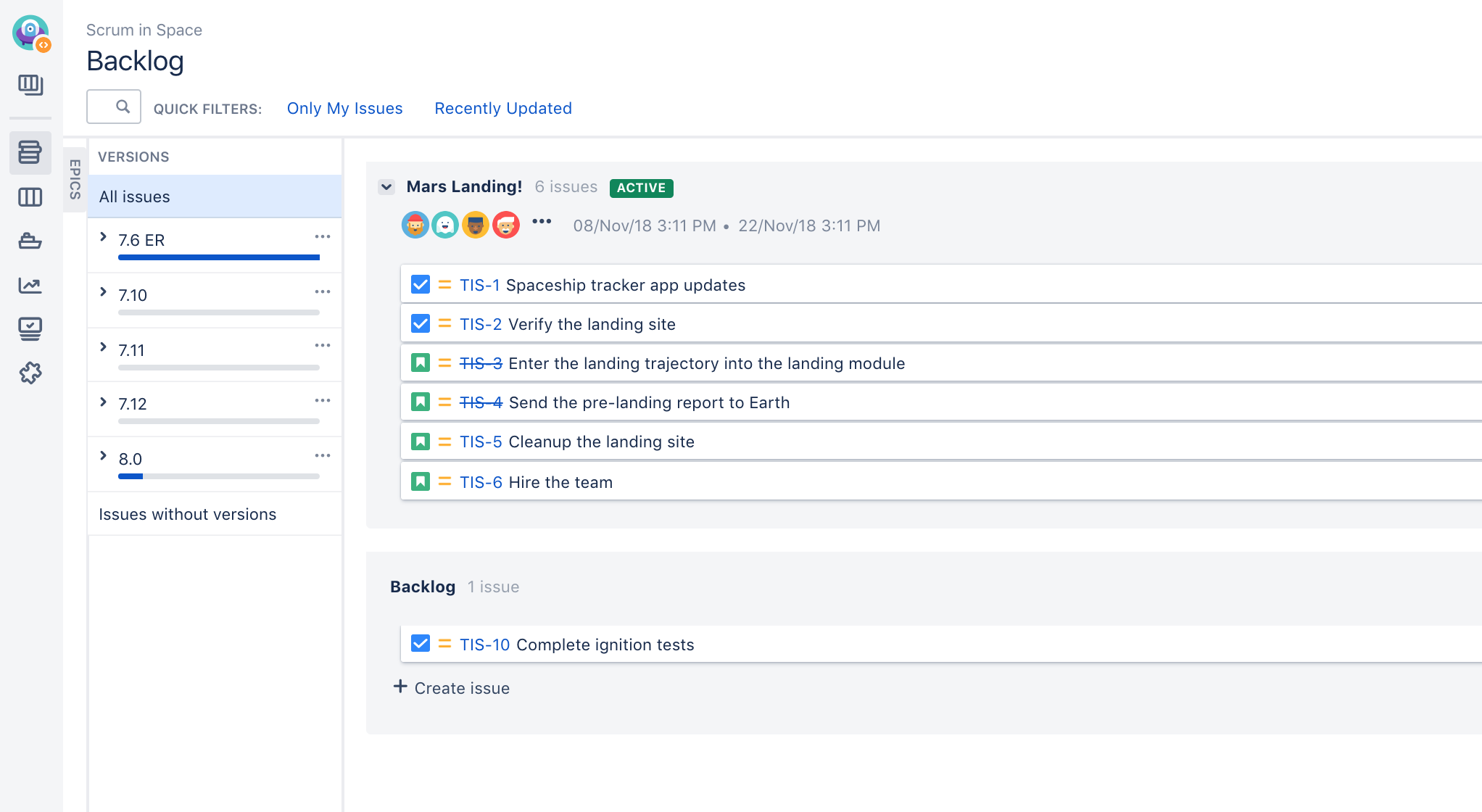
Task: Collapse the Mars Landing! sprint
Action: 386,187
